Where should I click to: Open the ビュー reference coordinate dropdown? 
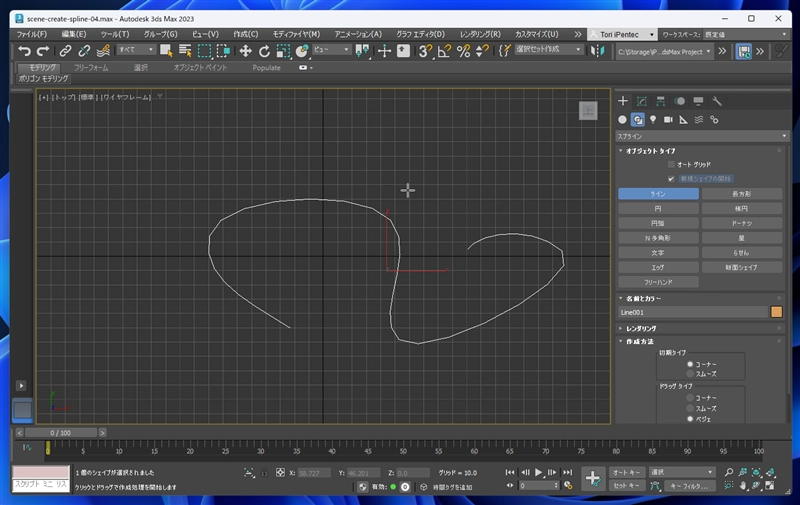331,49
